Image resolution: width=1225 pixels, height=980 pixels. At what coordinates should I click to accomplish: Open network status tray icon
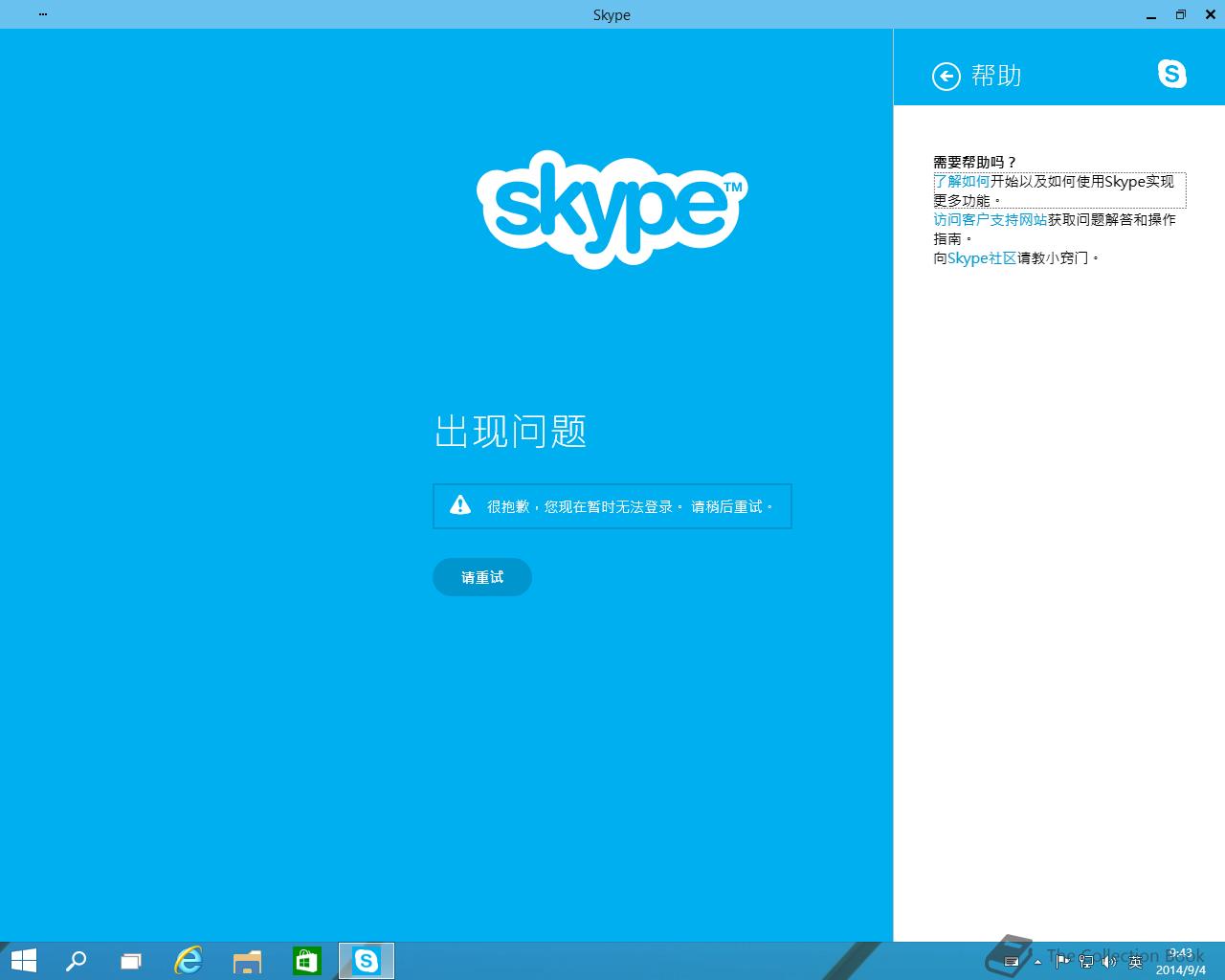[1086, 961]
